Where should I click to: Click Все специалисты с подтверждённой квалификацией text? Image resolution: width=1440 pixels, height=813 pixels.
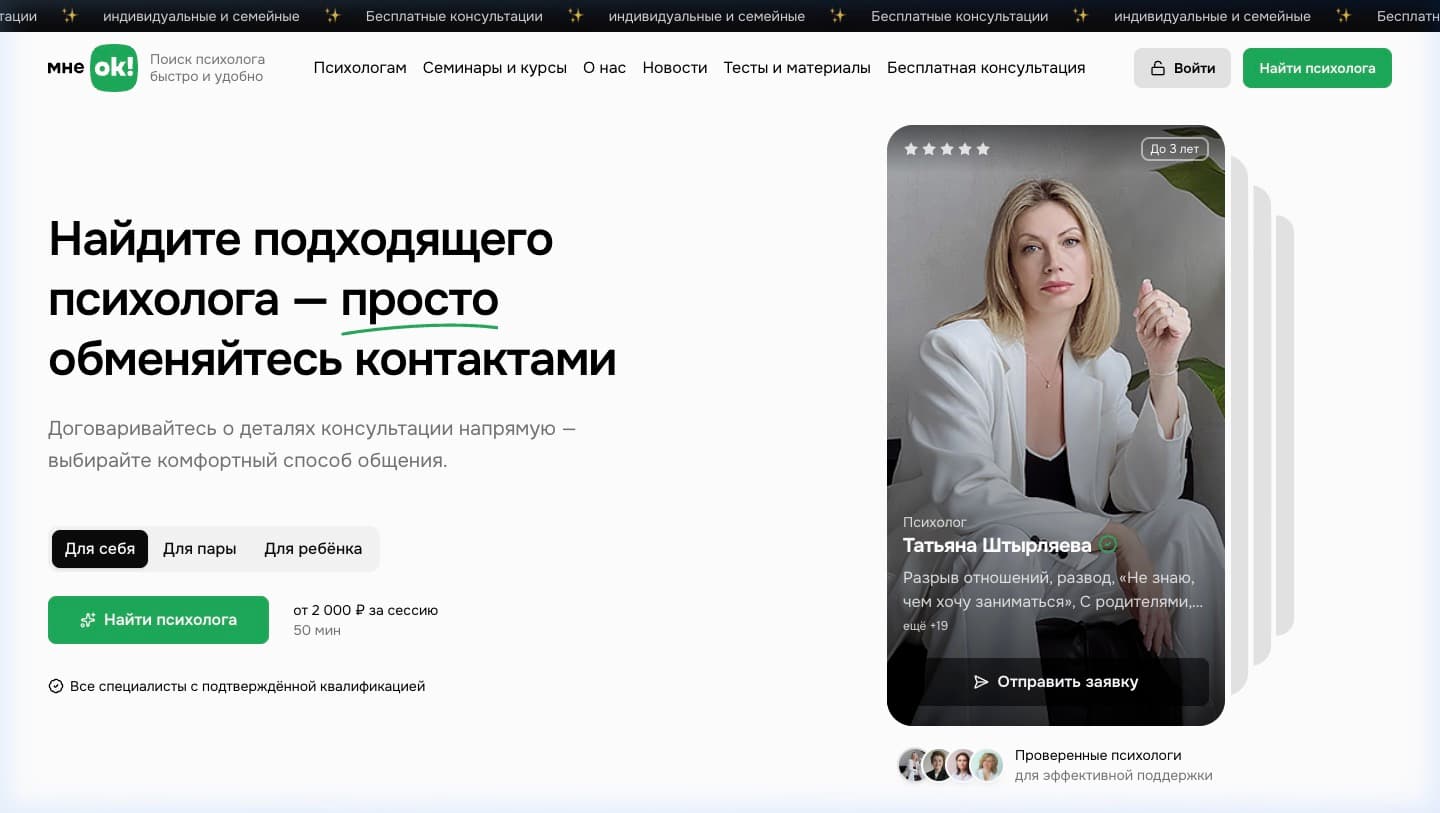click(x=248, y=686)
